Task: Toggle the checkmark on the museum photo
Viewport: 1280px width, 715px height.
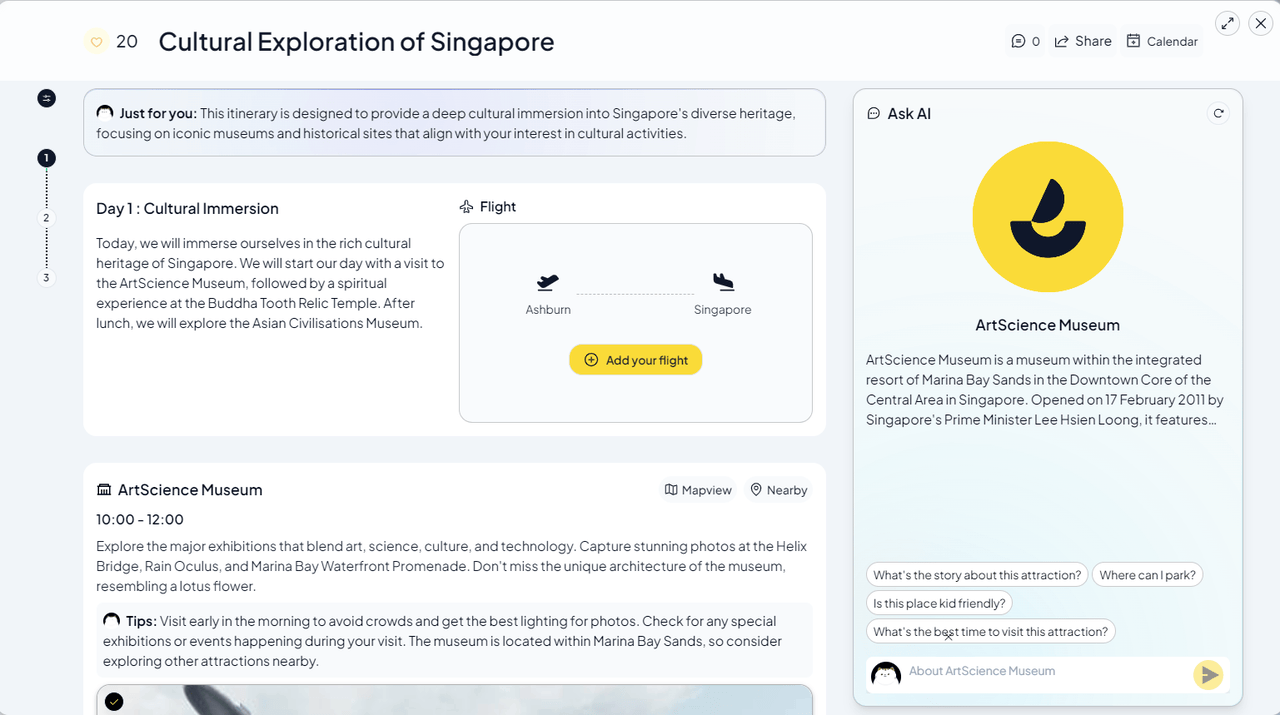Action: pyautogui.click(x=114, y=702)
